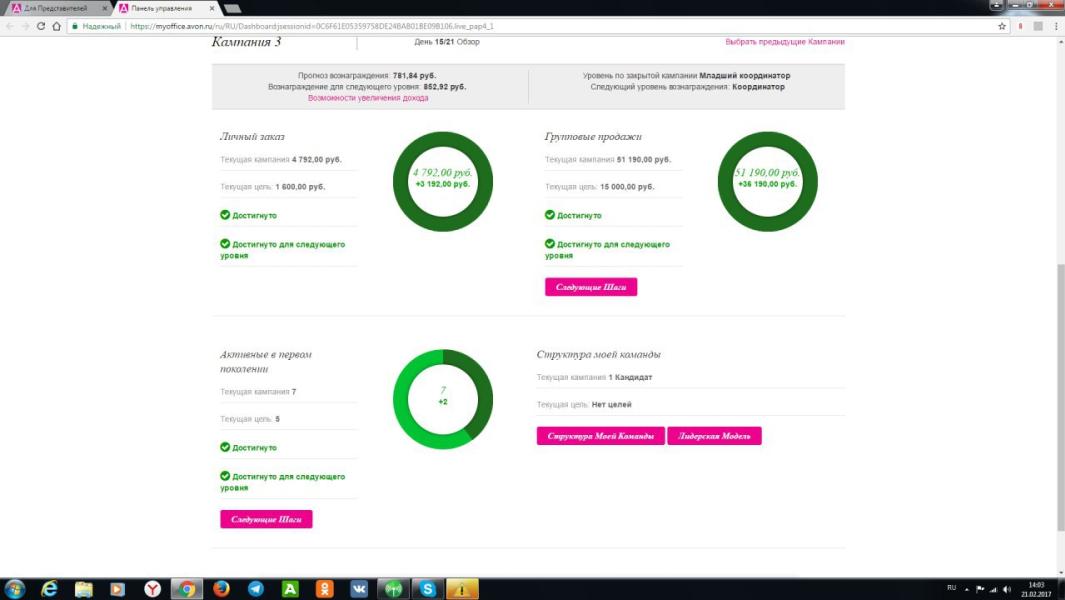This screenshot has width=1065, height=600.
Task: Open 'Возможности увеличения дохода' link
Action: coord(367,98)
